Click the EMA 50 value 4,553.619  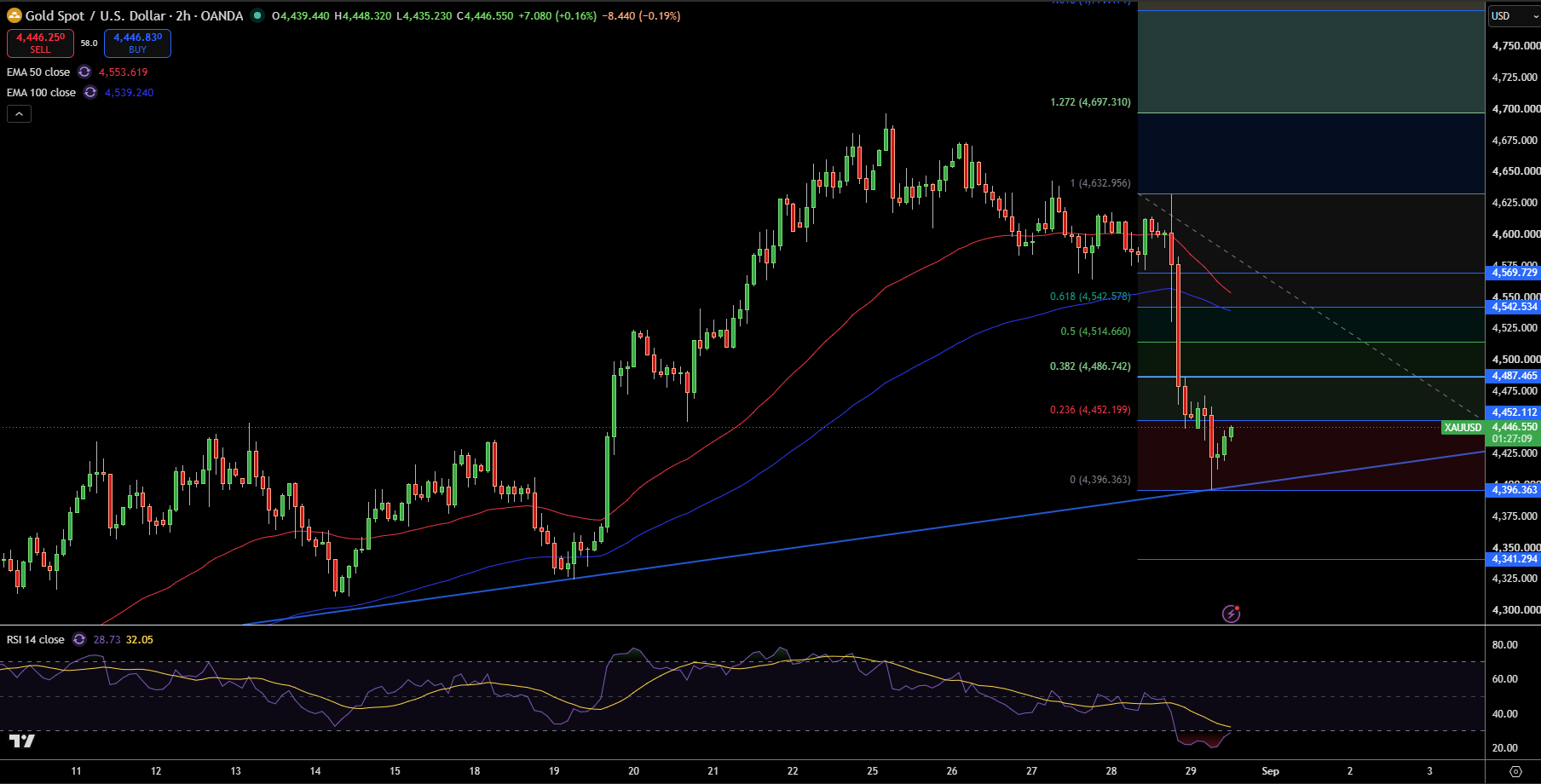pyautogui.click(x=123, y=72)
